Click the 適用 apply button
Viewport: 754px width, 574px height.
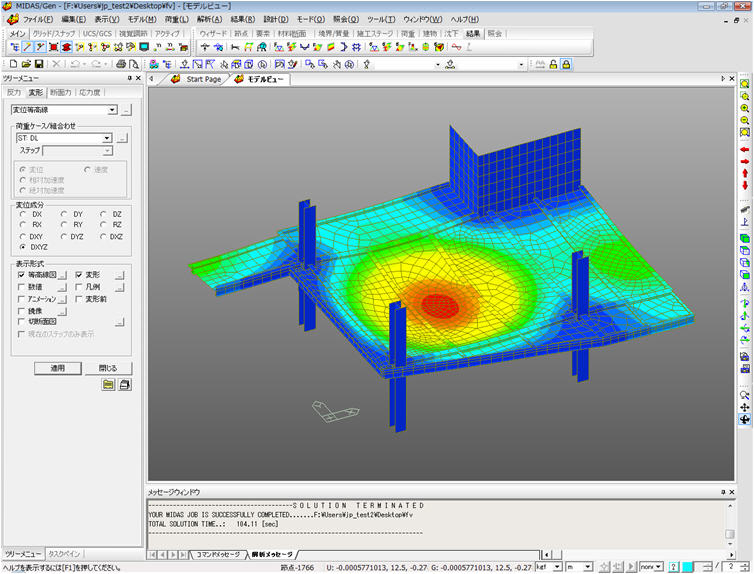[58, 368]
